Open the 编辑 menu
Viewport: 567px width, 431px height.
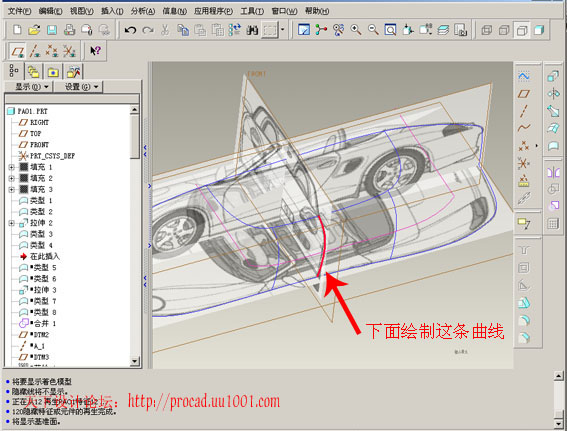50,11
